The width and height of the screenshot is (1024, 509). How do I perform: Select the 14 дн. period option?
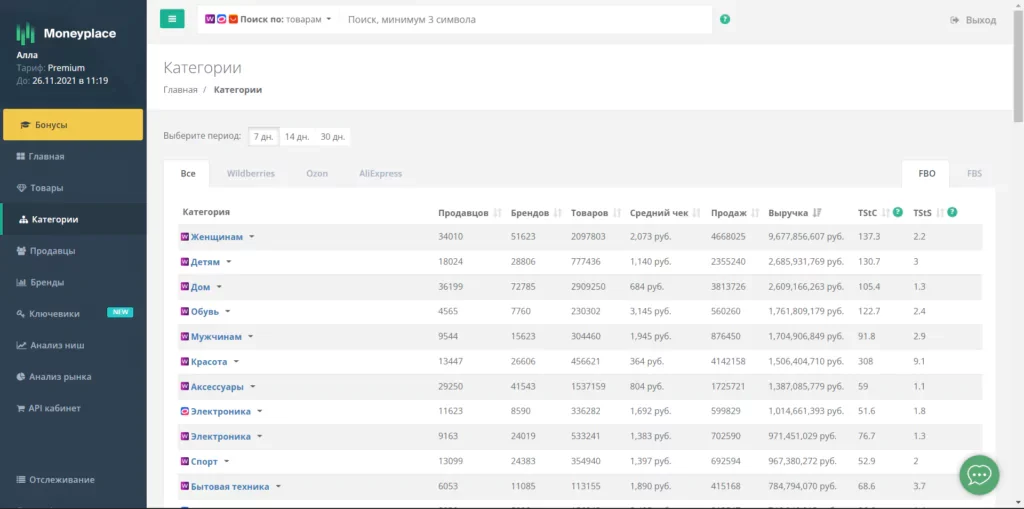[x=296, y=137]
